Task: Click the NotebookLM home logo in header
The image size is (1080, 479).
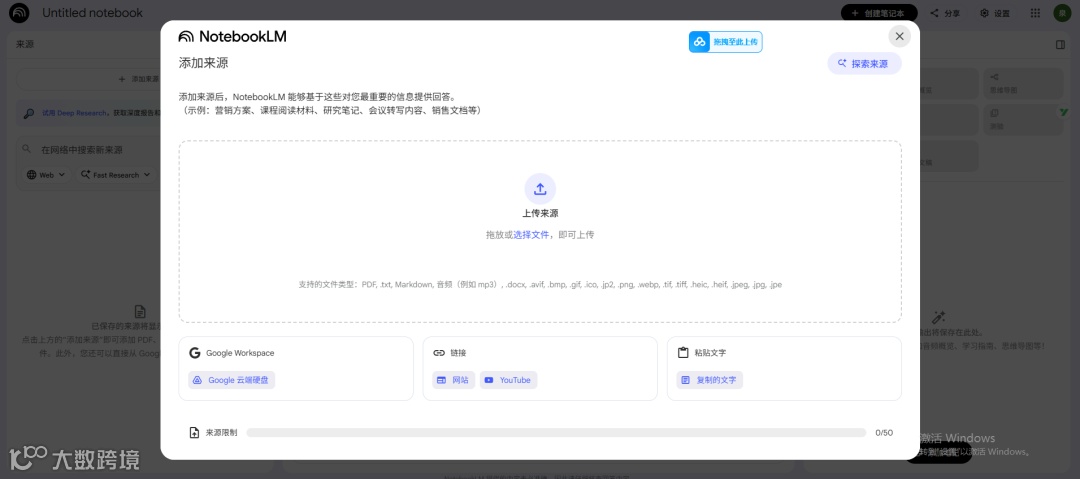Action: click(19, 13)
